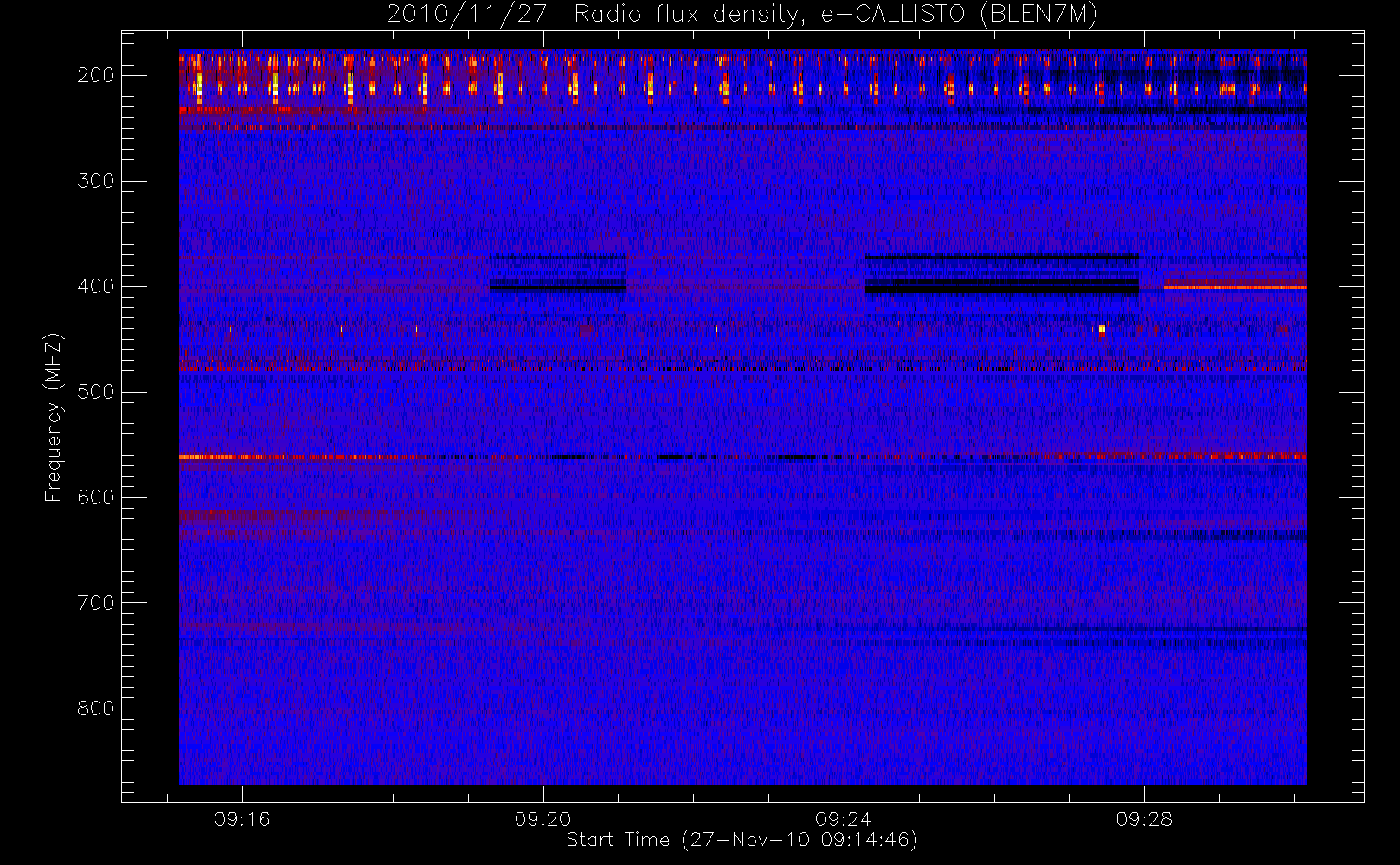Click the 500 frequency tick label
This screenshot has height=865, width=1400.
point(96,392)
